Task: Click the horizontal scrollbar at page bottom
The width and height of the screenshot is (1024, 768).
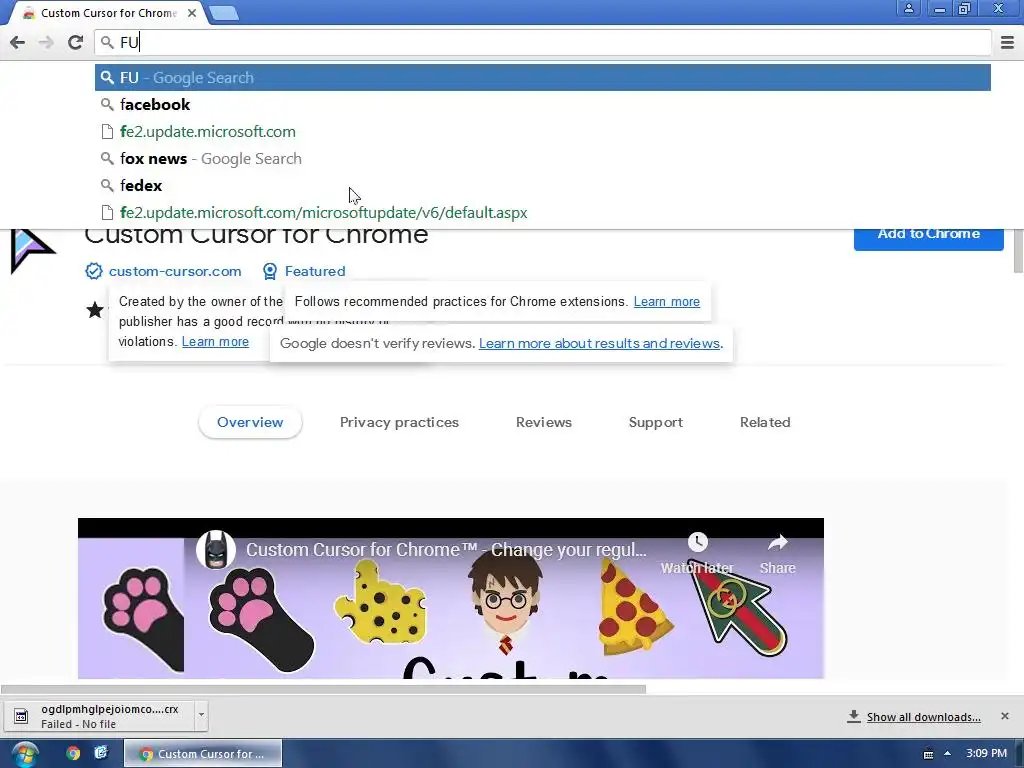Action: (323, 689)
